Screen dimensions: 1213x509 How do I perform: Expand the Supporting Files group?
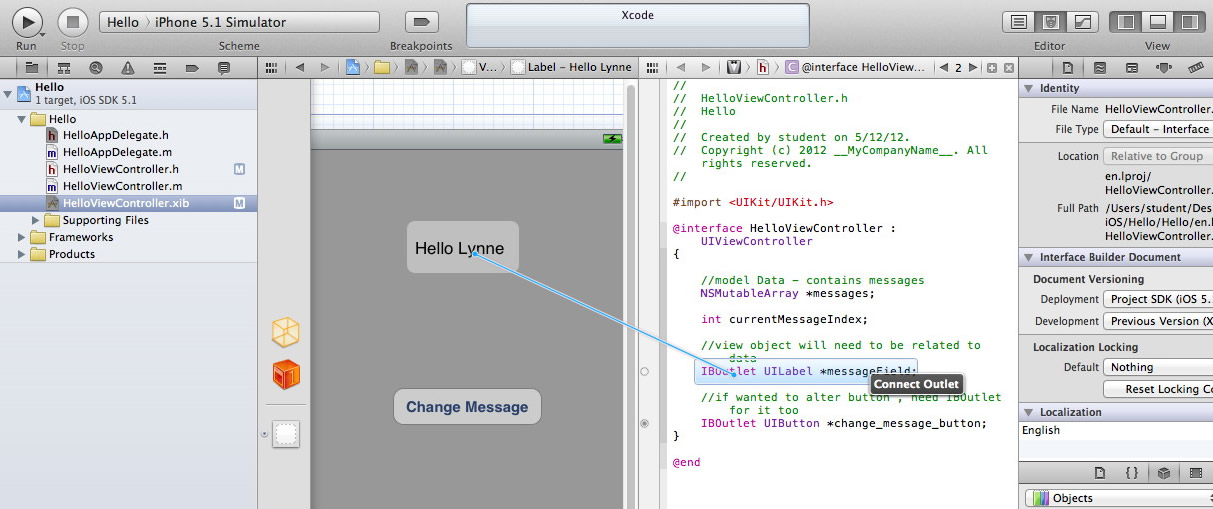coord(38,220)
